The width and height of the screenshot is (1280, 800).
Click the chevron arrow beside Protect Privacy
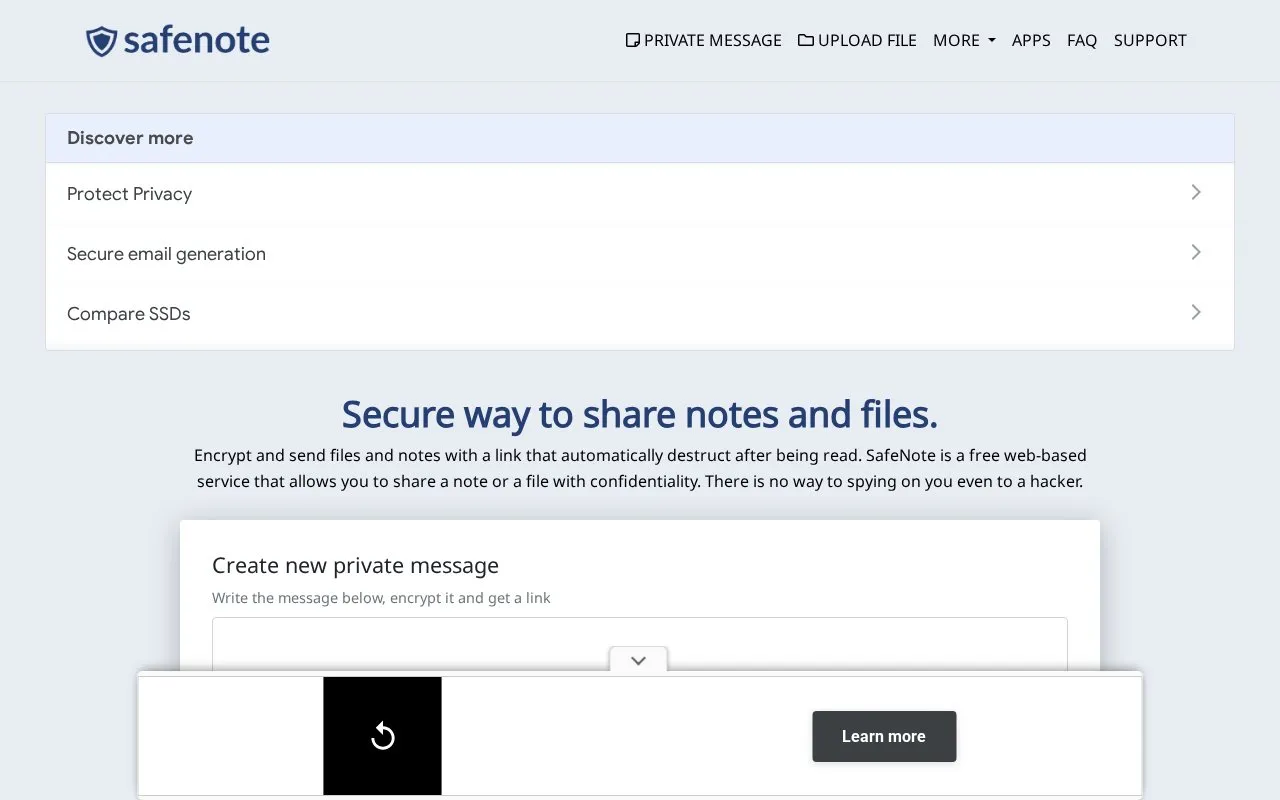pyautogui.click(x=1196, y=192)
